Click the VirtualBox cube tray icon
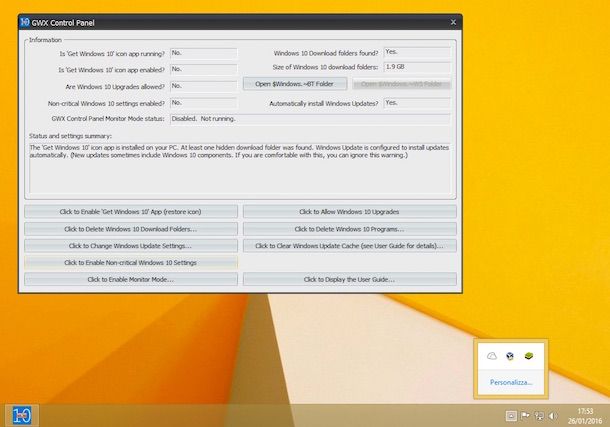Viewport: 610px width, 427px height. [x=510, y=356]
